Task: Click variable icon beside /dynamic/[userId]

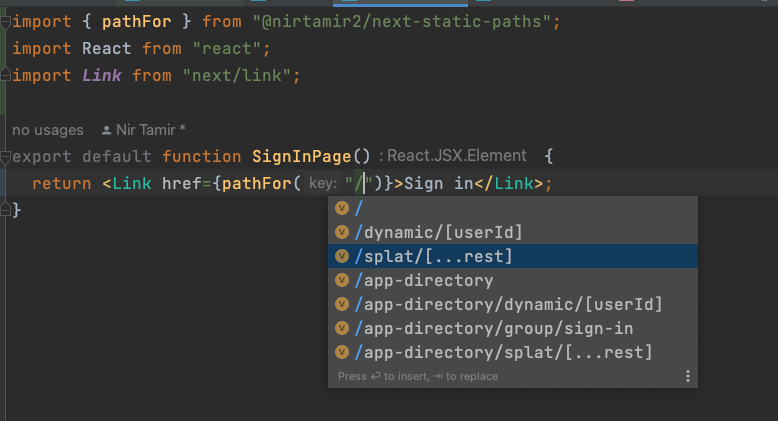Action: tap(342, 232)
